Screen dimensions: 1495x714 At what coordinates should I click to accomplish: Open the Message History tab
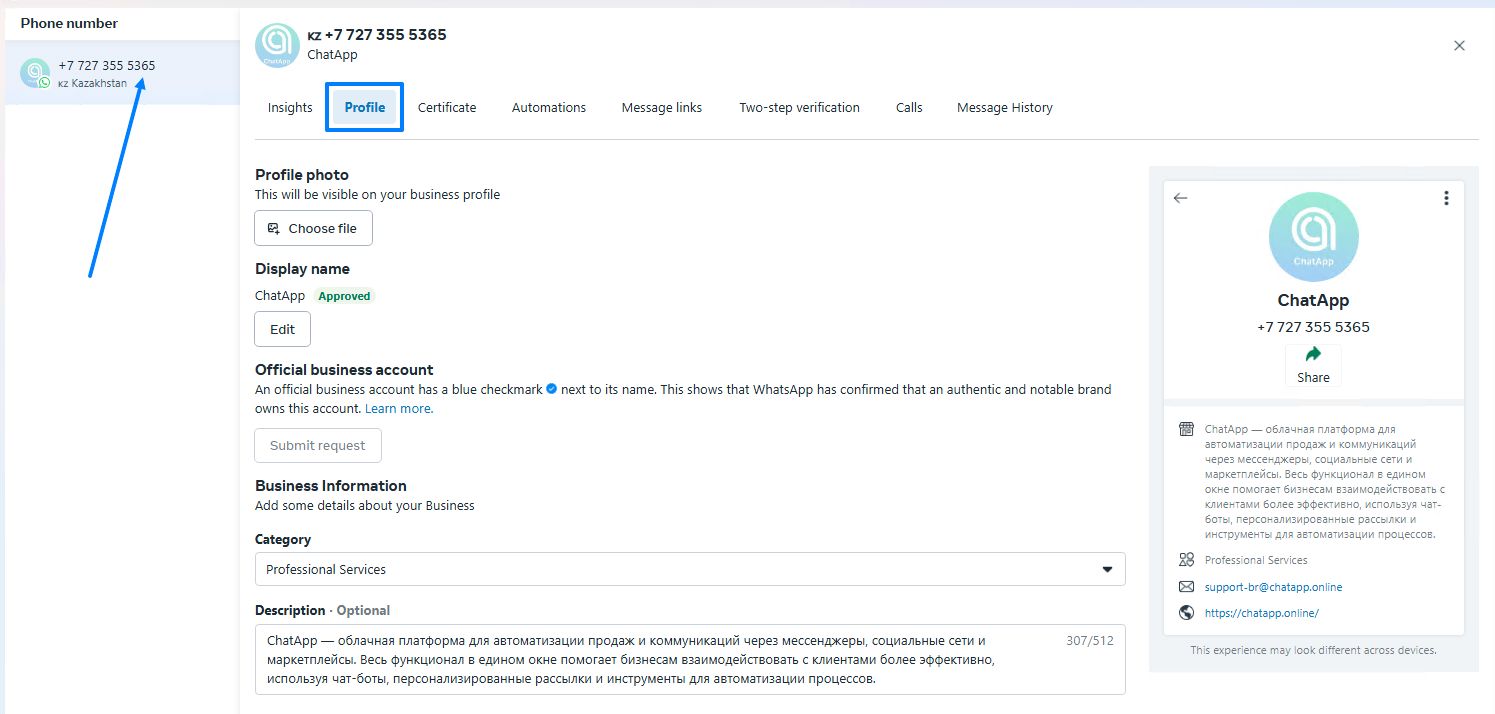(1004, 107)
